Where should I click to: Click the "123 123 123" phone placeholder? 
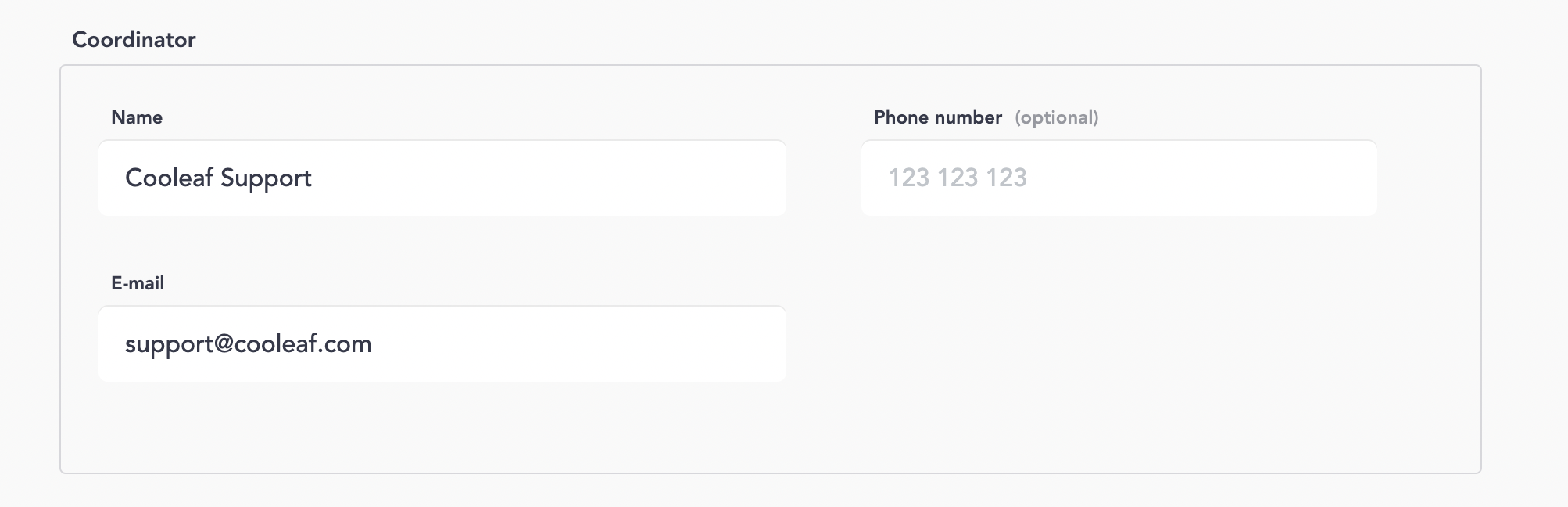[958, 178]
